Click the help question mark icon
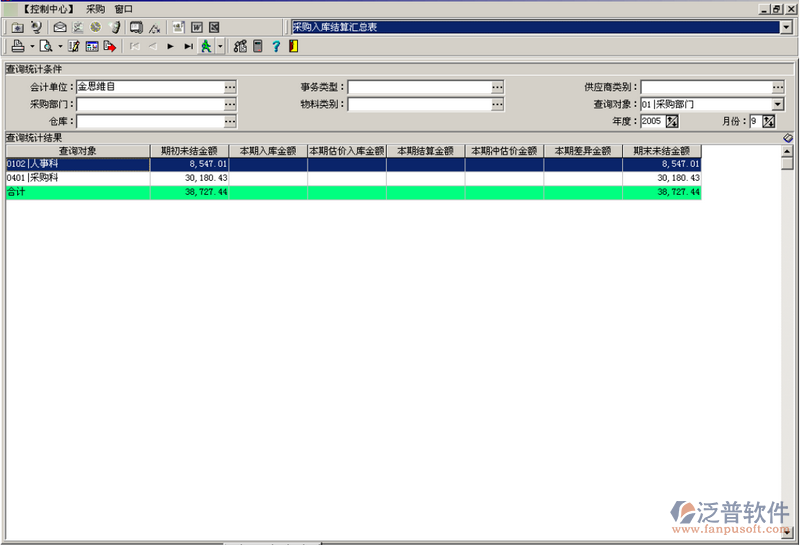800x545 pixels. 276,46
